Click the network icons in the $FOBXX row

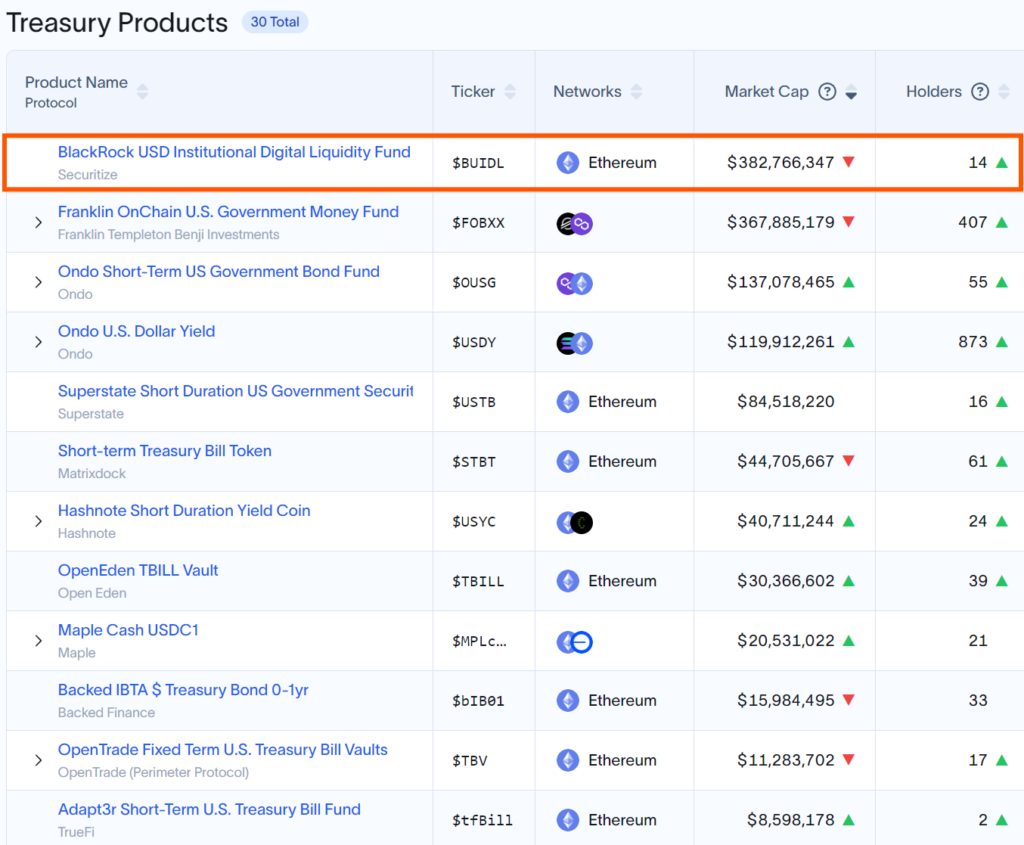[x=575, y=223]
